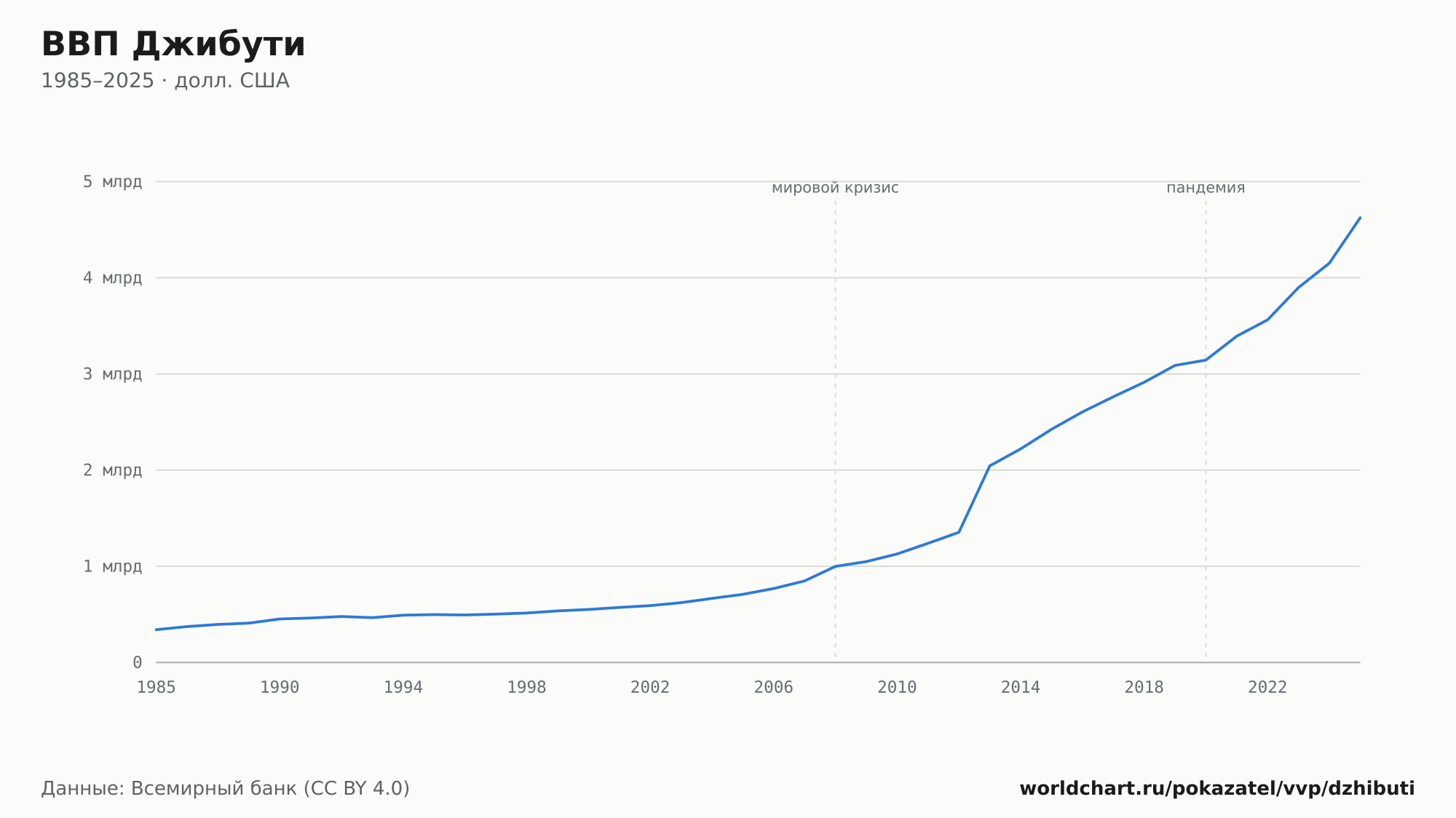Click the 1990 x-axis tick label

coord(280,688)
